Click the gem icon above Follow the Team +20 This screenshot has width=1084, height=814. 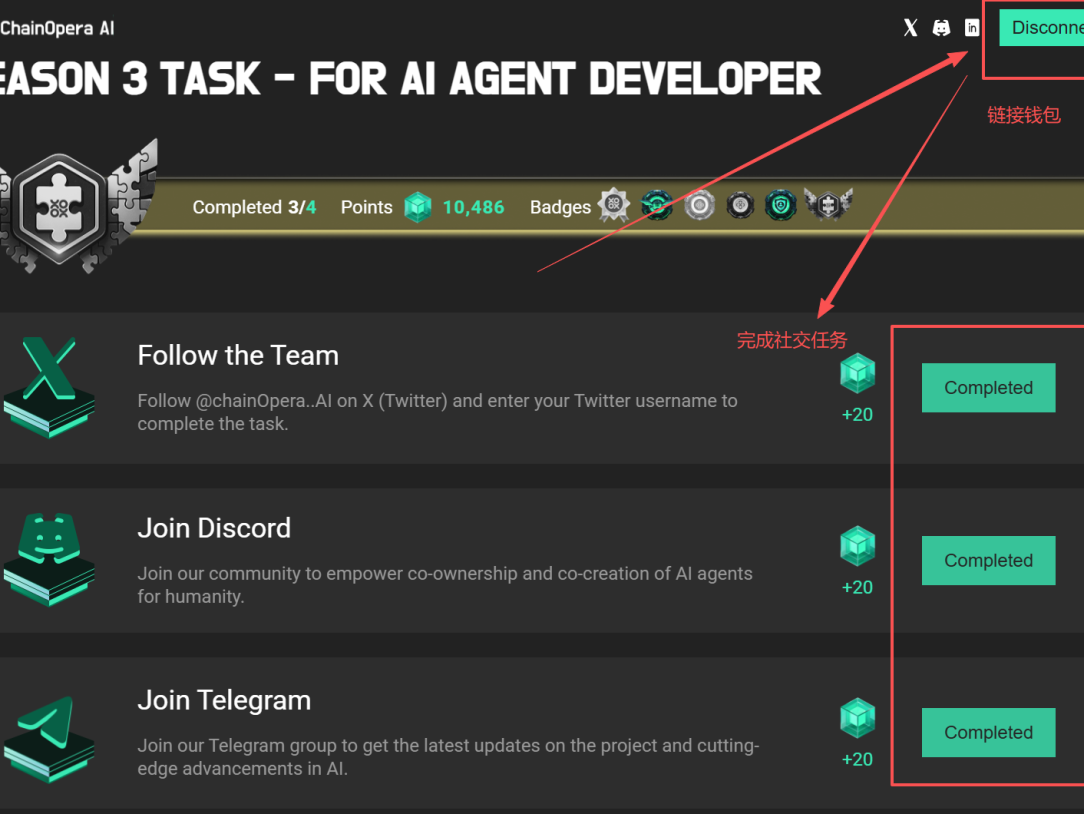pyautogui.click(x=857, y=373)
